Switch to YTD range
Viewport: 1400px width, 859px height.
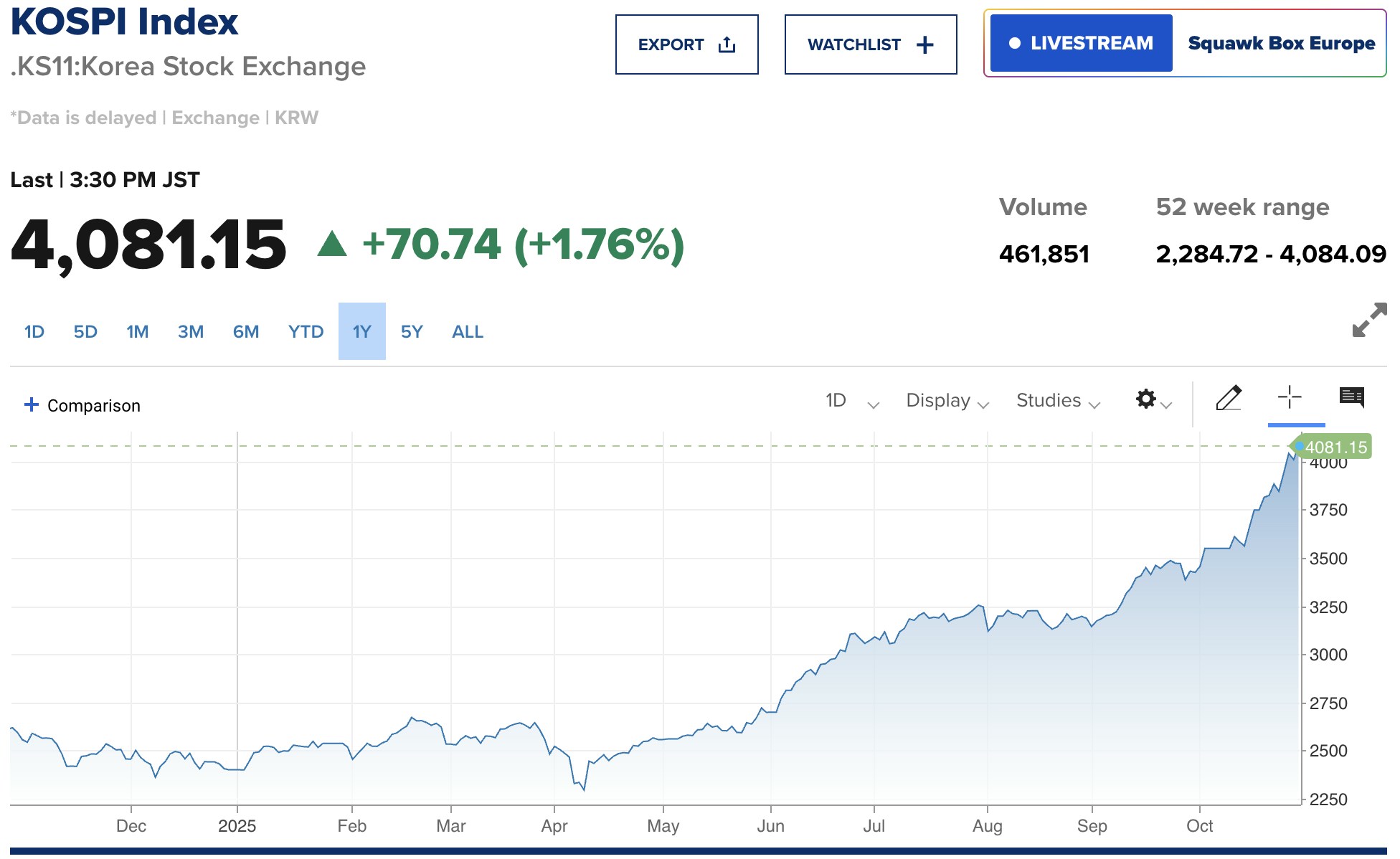(306, 332)
